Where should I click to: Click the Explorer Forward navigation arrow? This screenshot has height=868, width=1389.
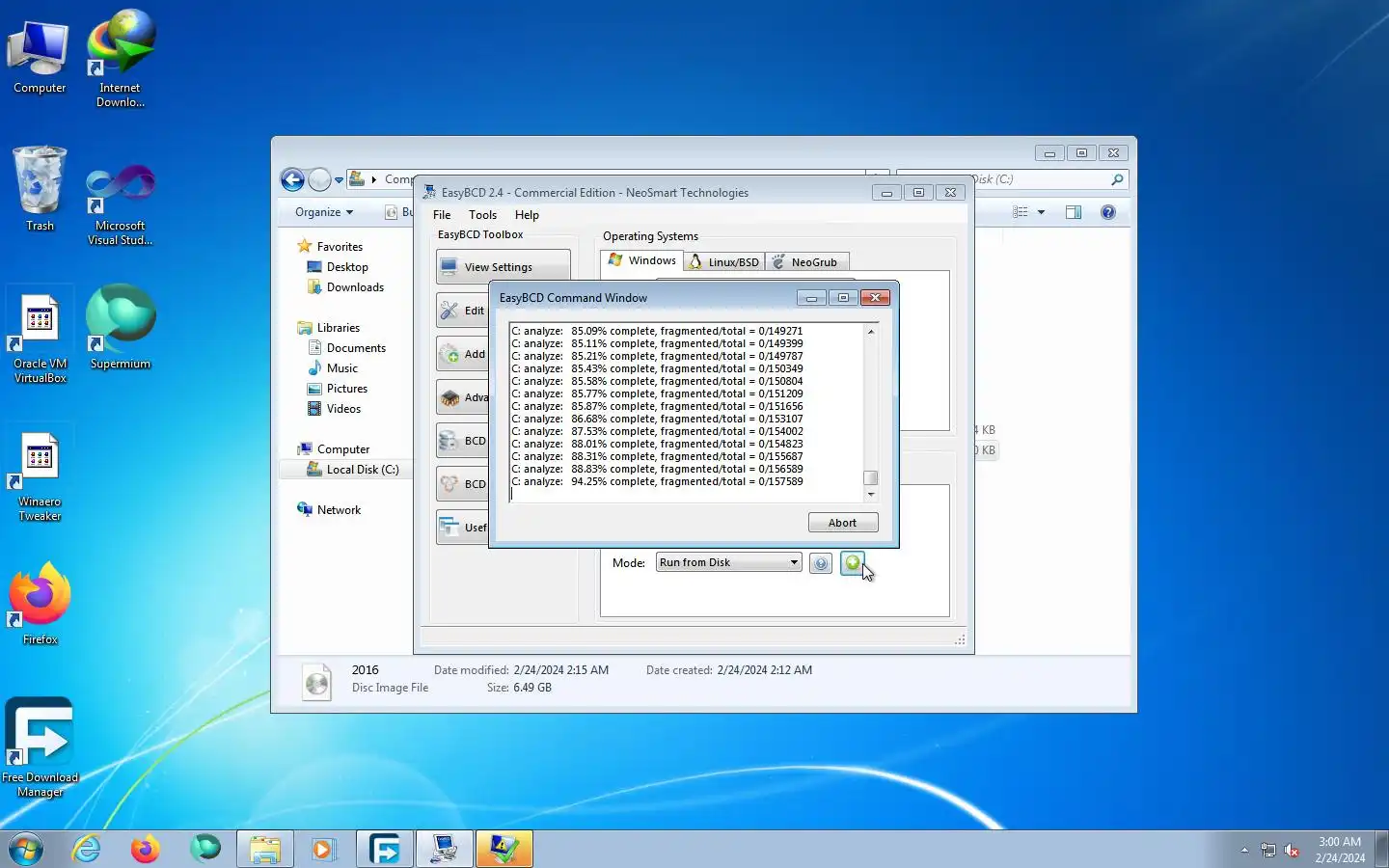pyautogui.click(x=319, y=179)
